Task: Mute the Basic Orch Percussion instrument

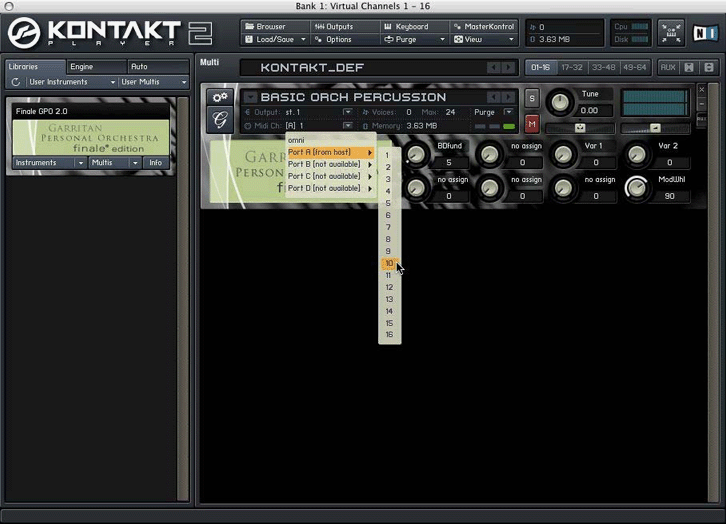Action: (x=532, y=124)
